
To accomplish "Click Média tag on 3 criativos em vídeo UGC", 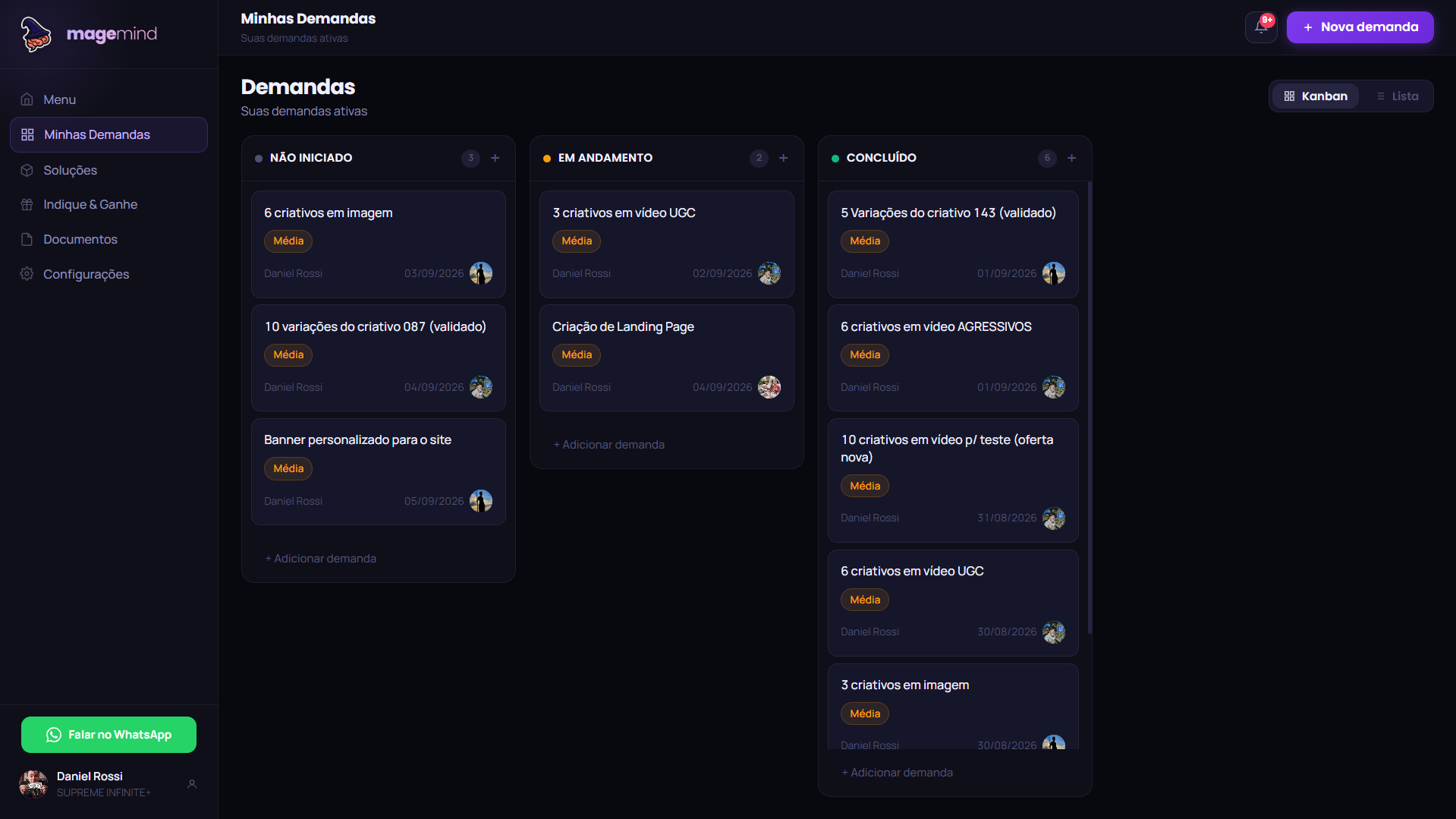I will (576, 241).
